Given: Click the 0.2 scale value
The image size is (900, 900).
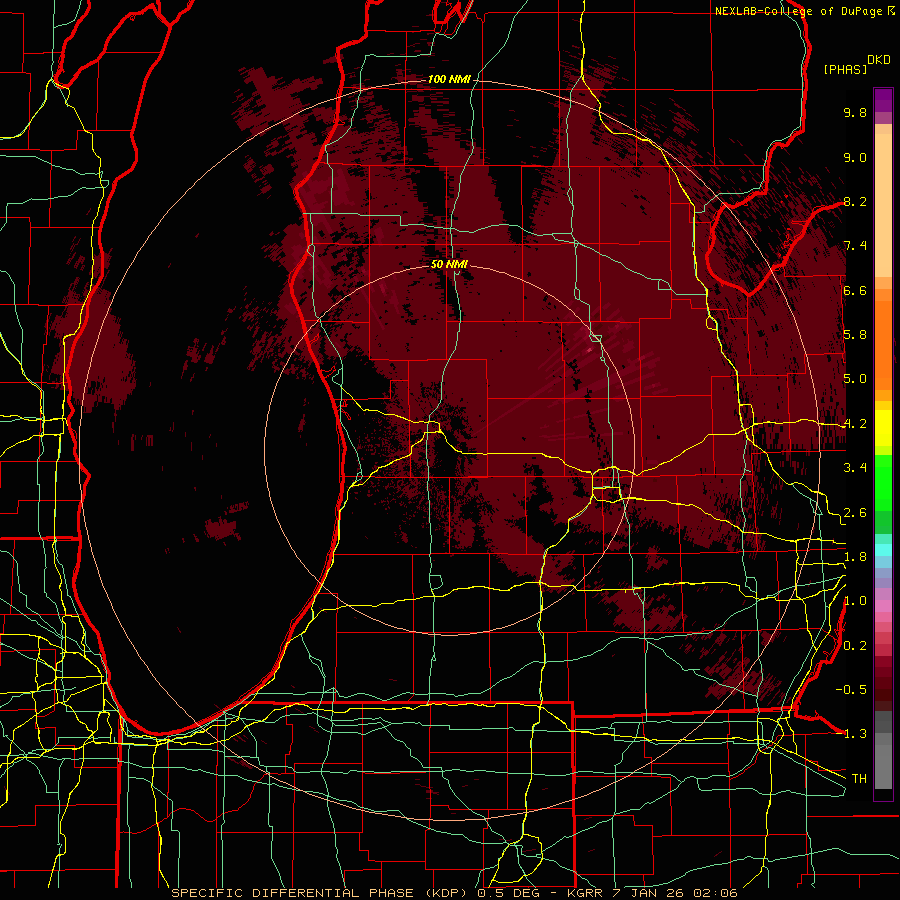Looking at the screenshot, I should [x=855, y=646].
